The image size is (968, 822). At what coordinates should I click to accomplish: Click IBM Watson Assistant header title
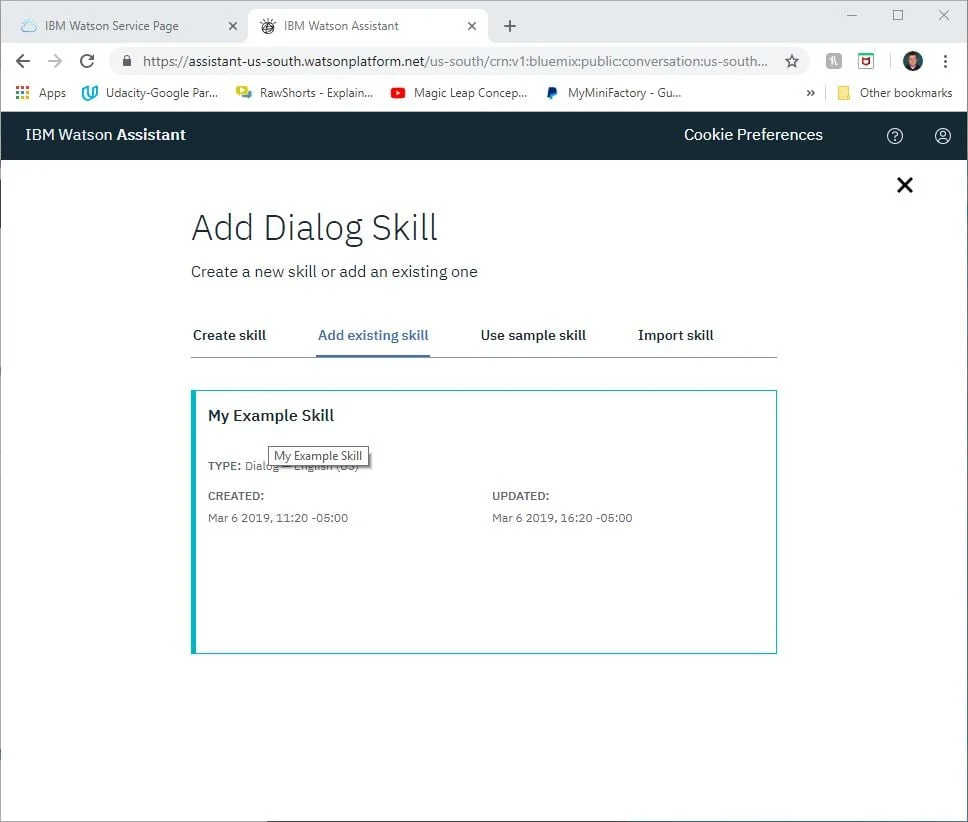point(105,135)
